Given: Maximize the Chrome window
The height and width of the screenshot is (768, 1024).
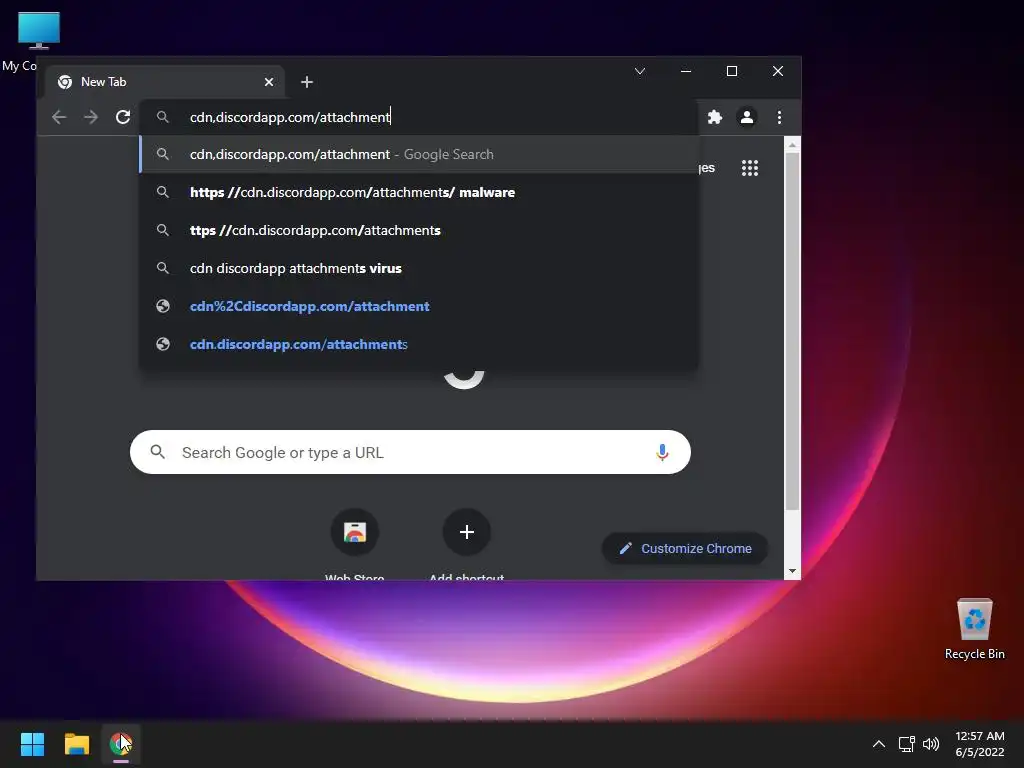Looking at the screenshot, I should [x=732, y=71].
